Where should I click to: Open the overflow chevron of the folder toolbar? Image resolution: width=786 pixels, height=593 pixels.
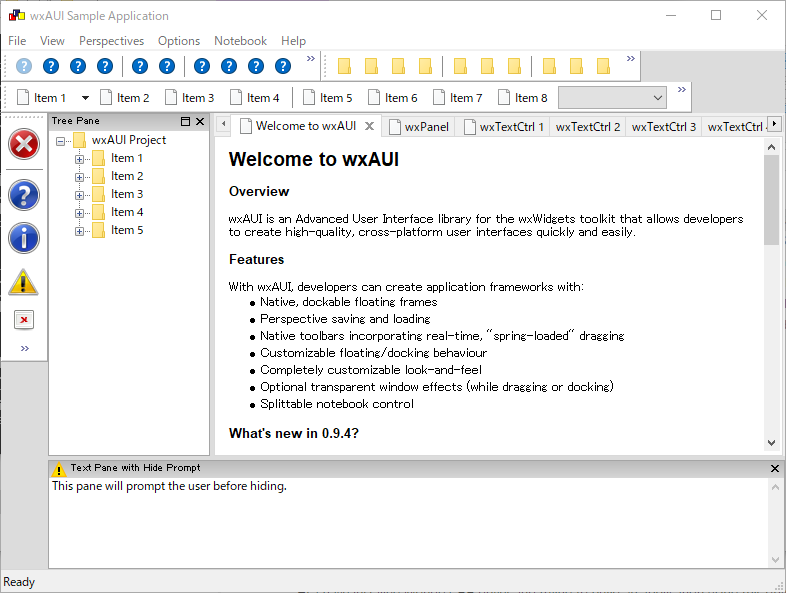click(631, 59)
